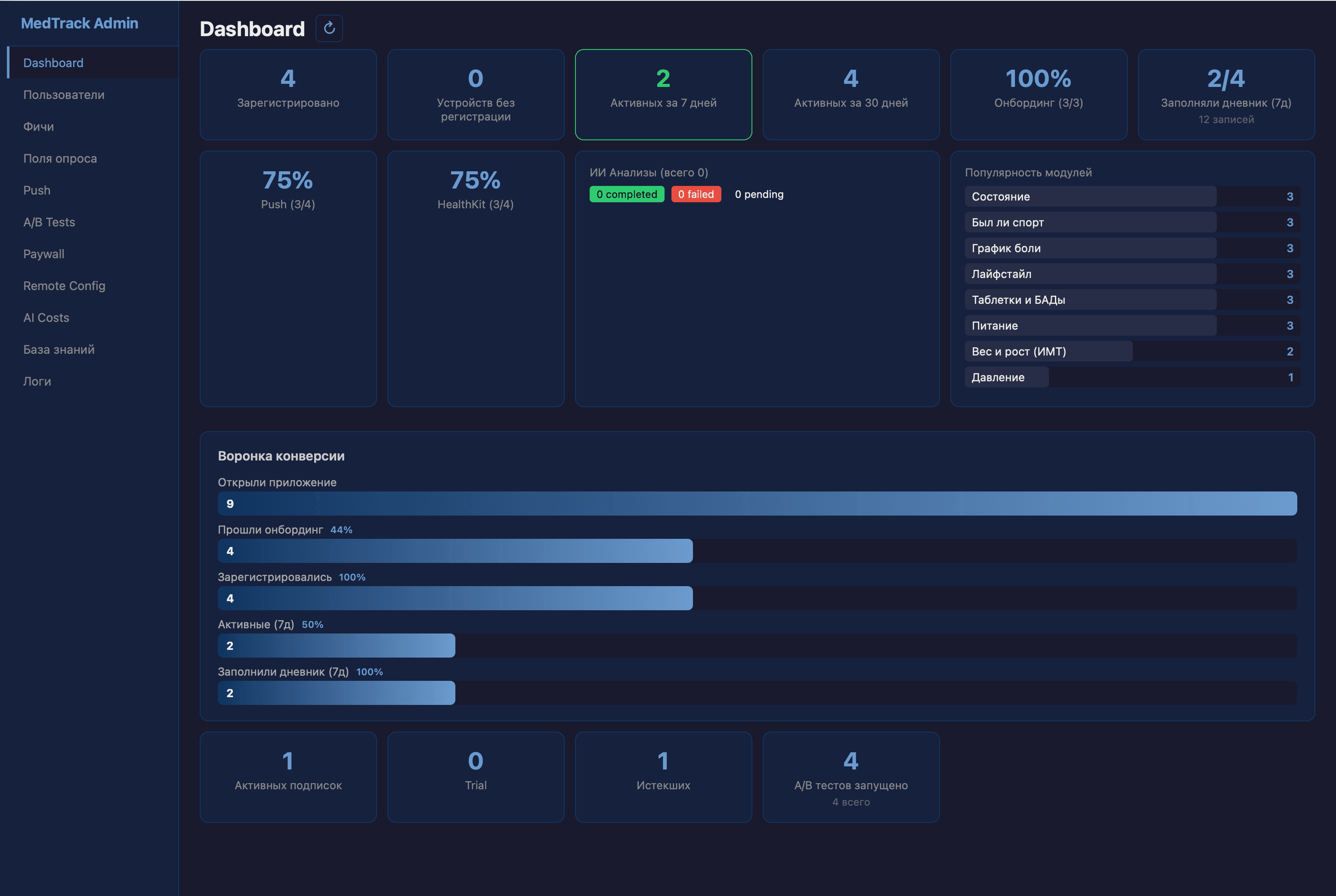1336x896 pixels.
Task: Navigate to Push settings page
Action: (x=37, y=190)
